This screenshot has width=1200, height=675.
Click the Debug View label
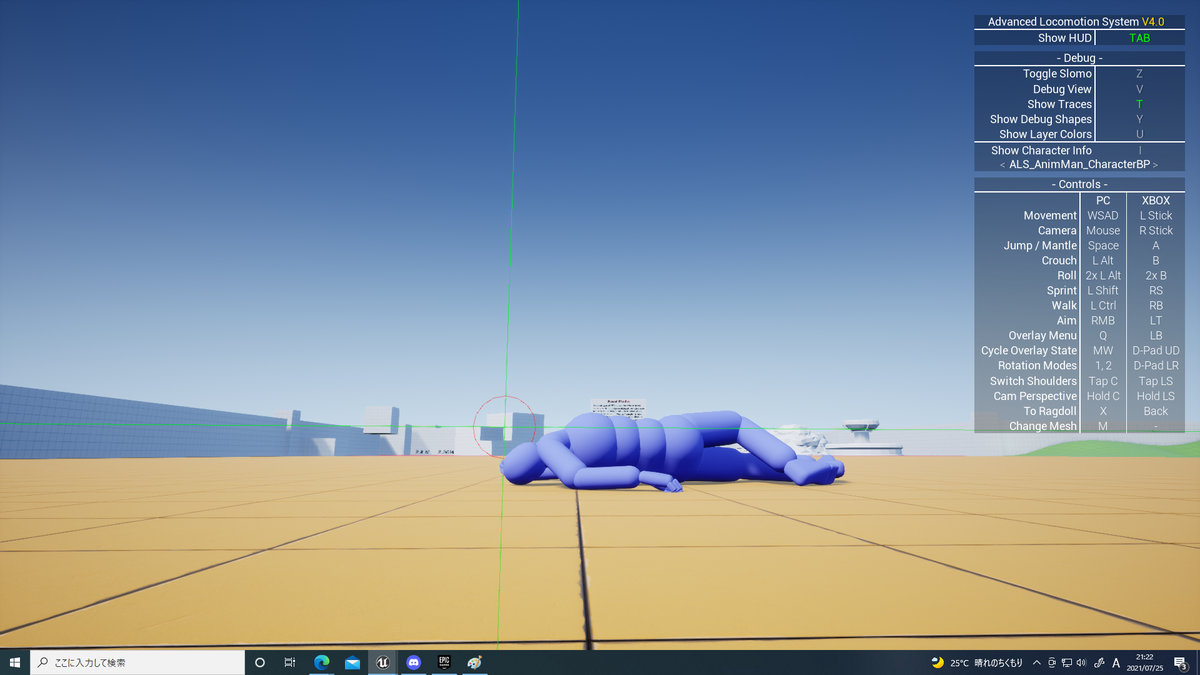click(x=1062, y=89)
